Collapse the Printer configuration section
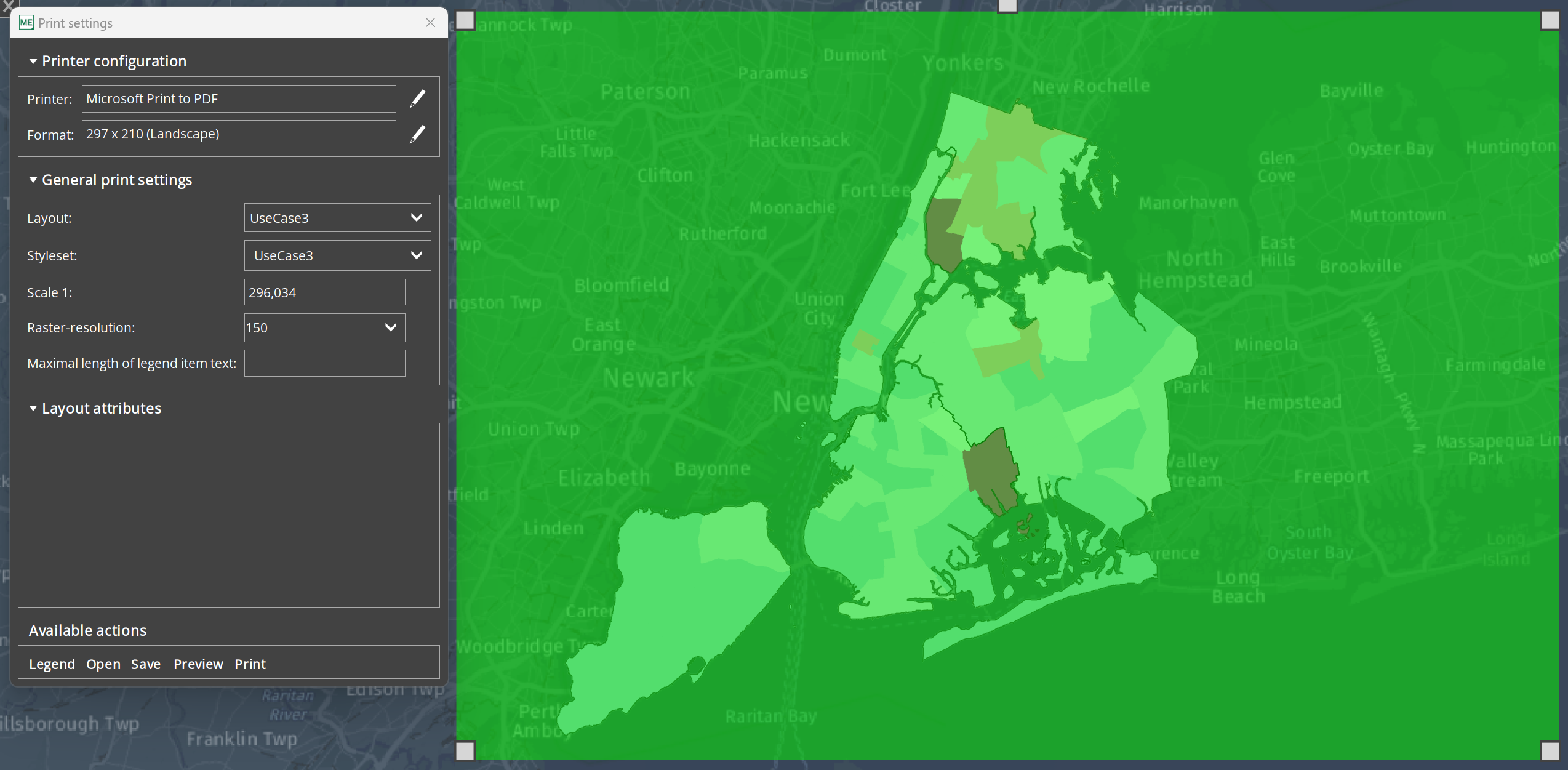 tap(33, 62)
